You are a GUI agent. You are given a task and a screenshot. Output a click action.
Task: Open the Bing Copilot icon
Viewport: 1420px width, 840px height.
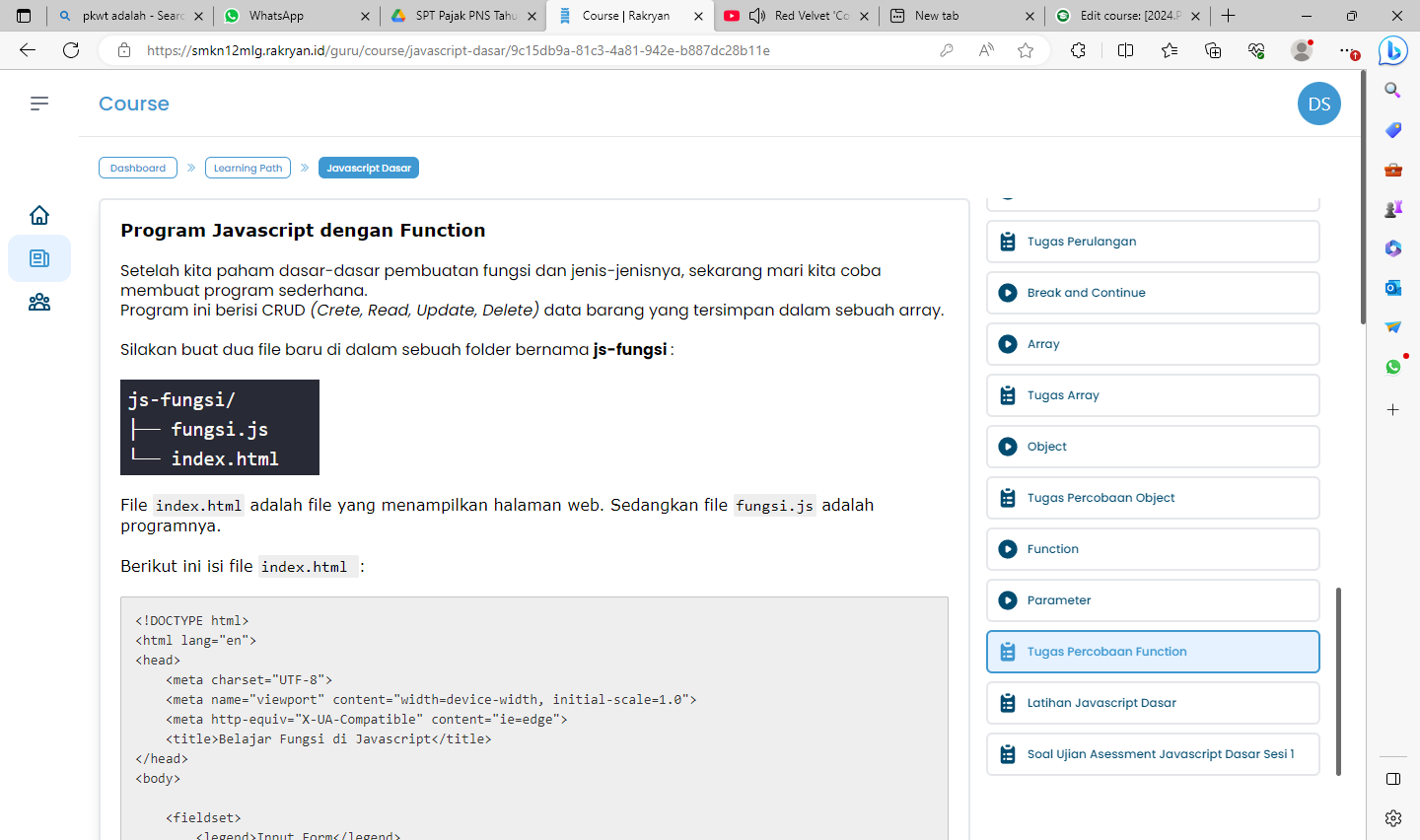tap(1392, 50)
